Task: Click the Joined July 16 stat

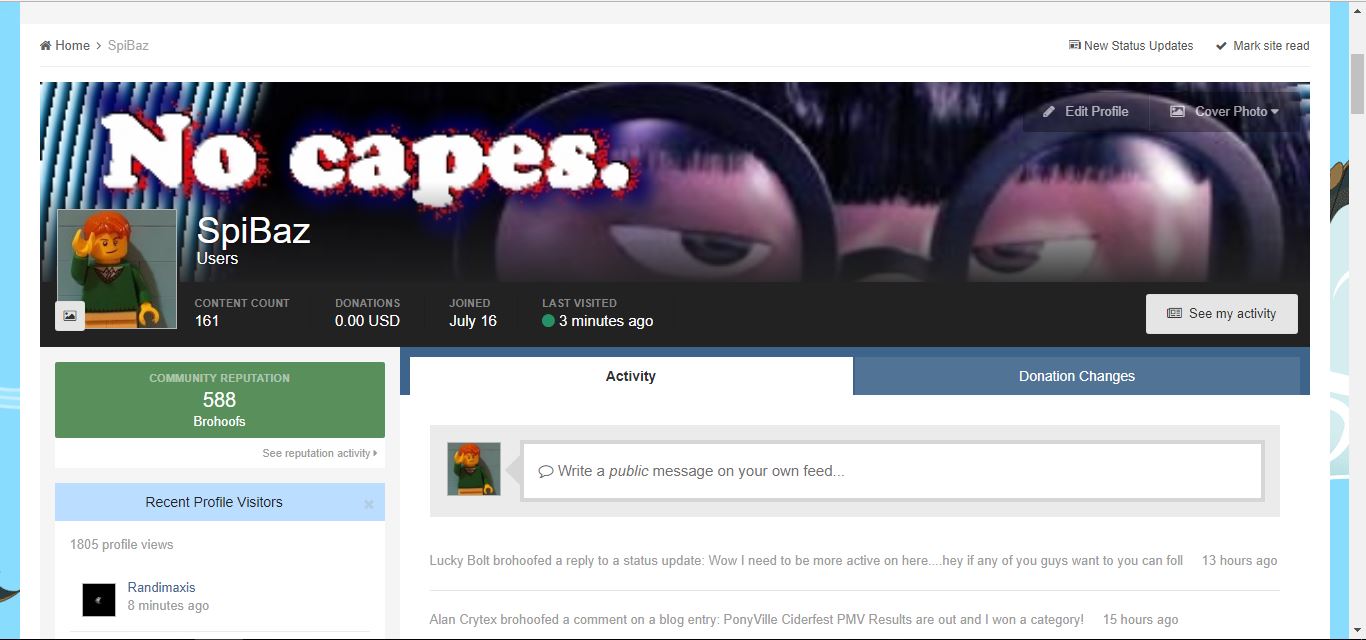Action: click(473, 312)
